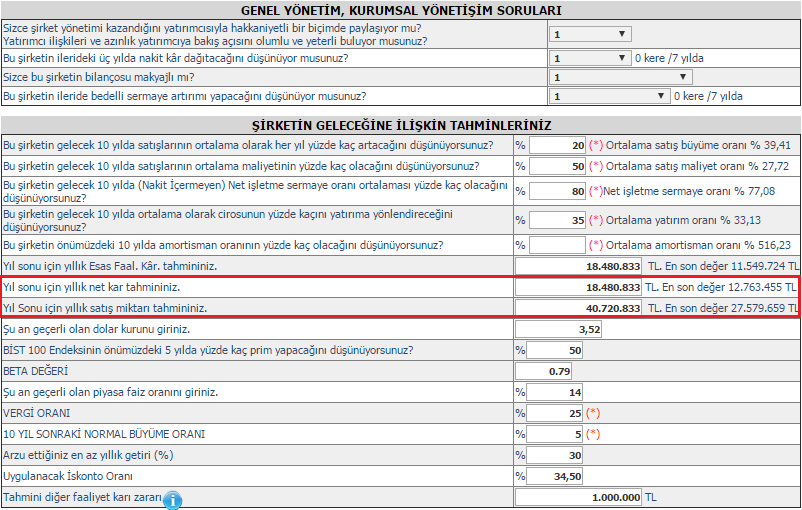Click the 'BETA DEĞERİ' label

point(35,371)
